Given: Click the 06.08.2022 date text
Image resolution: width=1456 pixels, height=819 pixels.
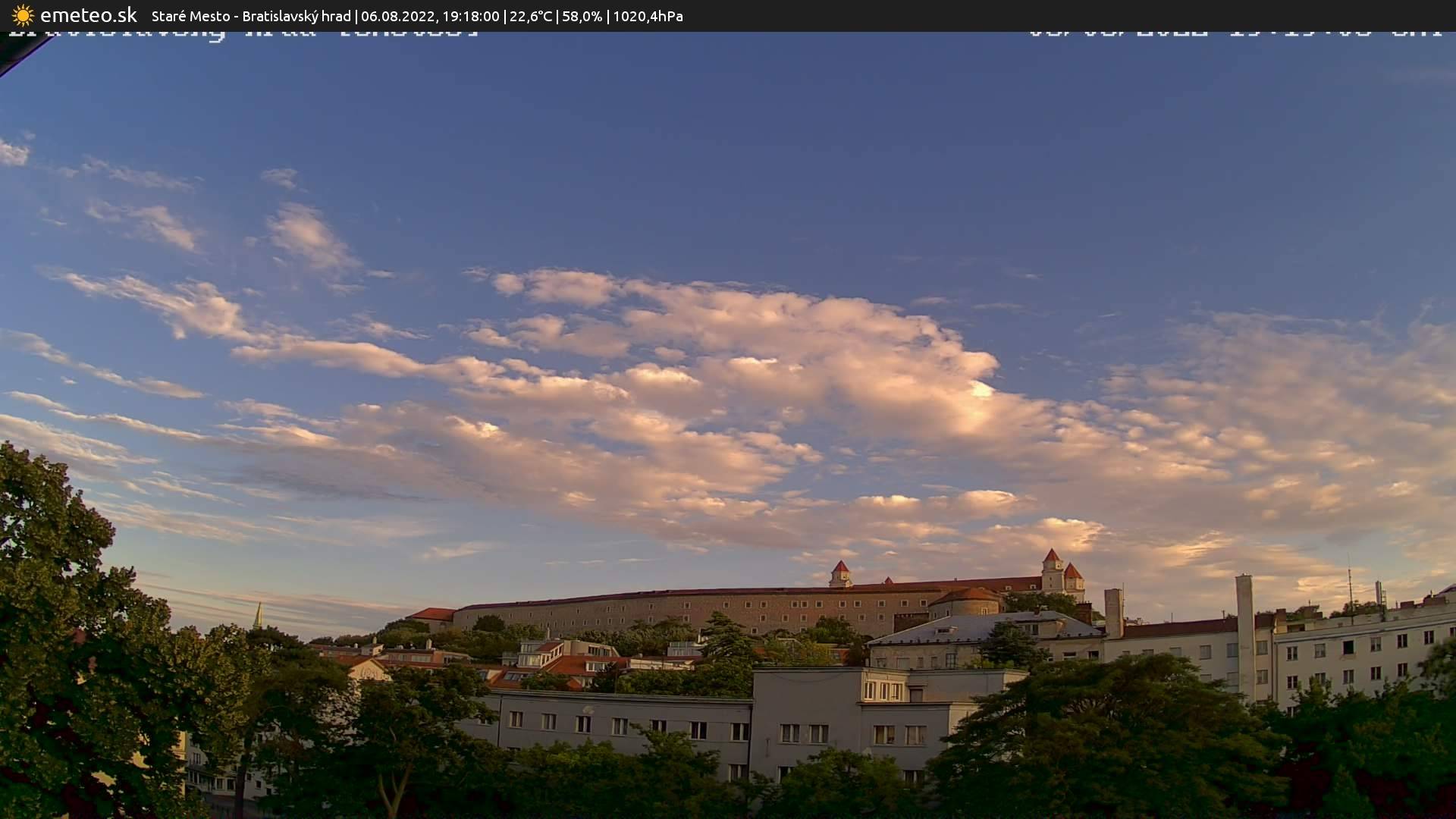Looking at the screenshot, I should coord(396,16).
